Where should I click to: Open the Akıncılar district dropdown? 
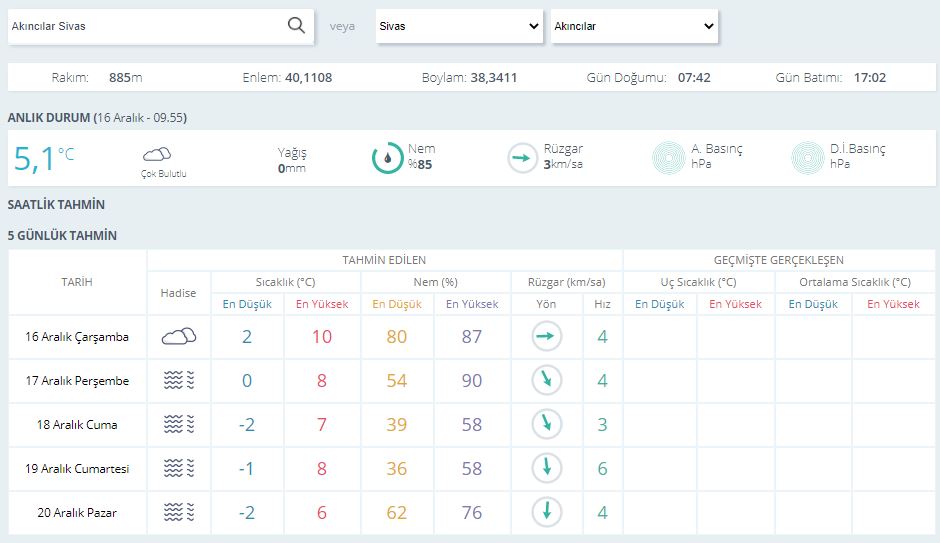coord(634,26)
